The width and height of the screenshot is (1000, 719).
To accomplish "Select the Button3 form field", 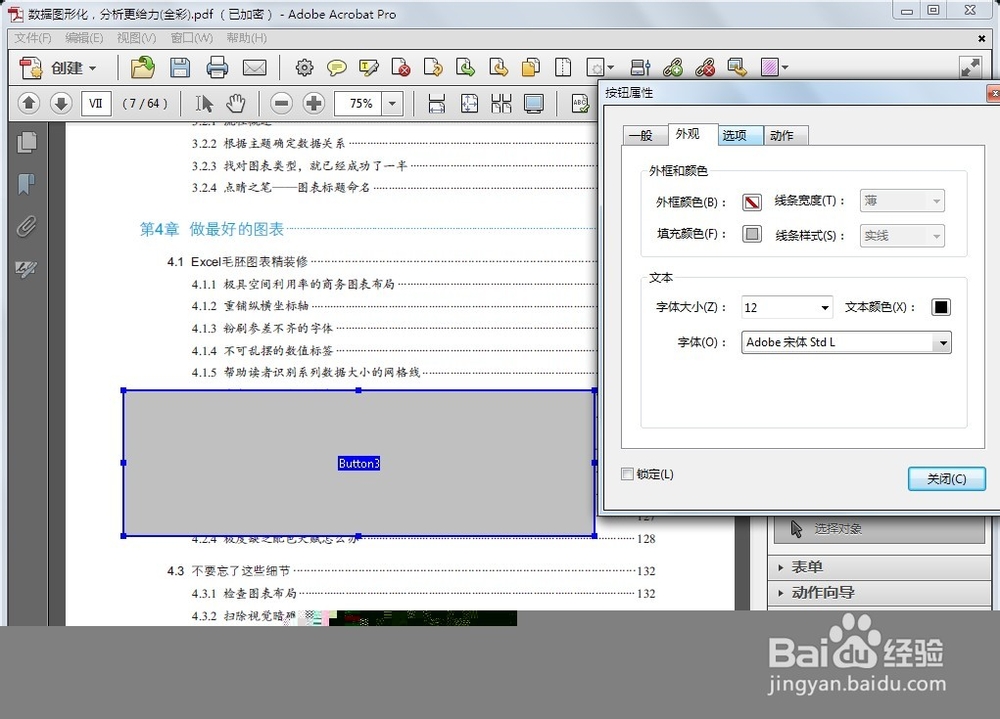I will pyautogui.click(x=359, y=463).
